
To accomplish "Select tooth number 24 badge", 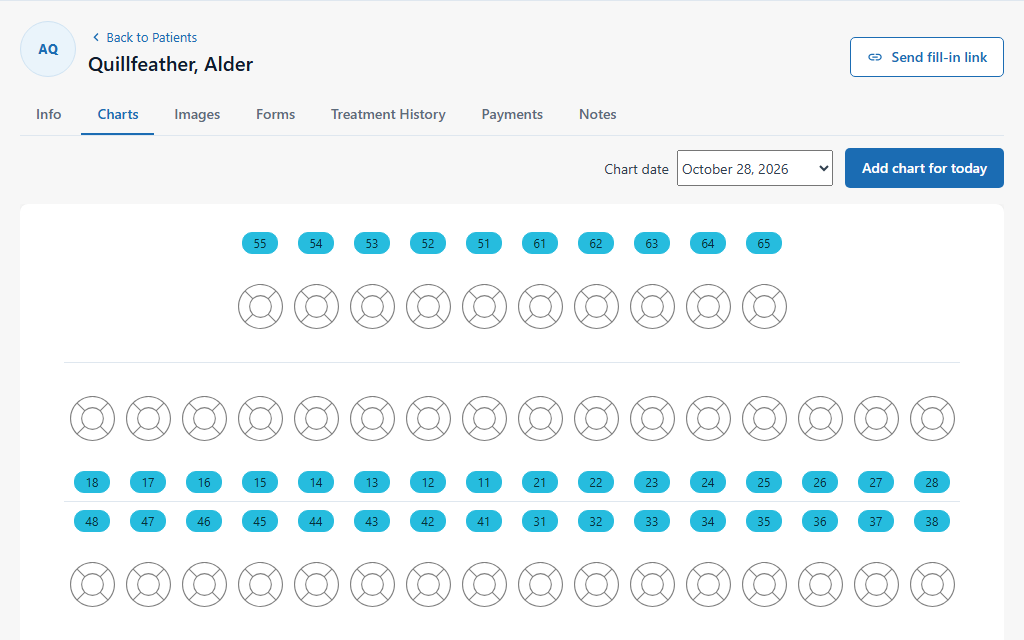I will (708, 483).
